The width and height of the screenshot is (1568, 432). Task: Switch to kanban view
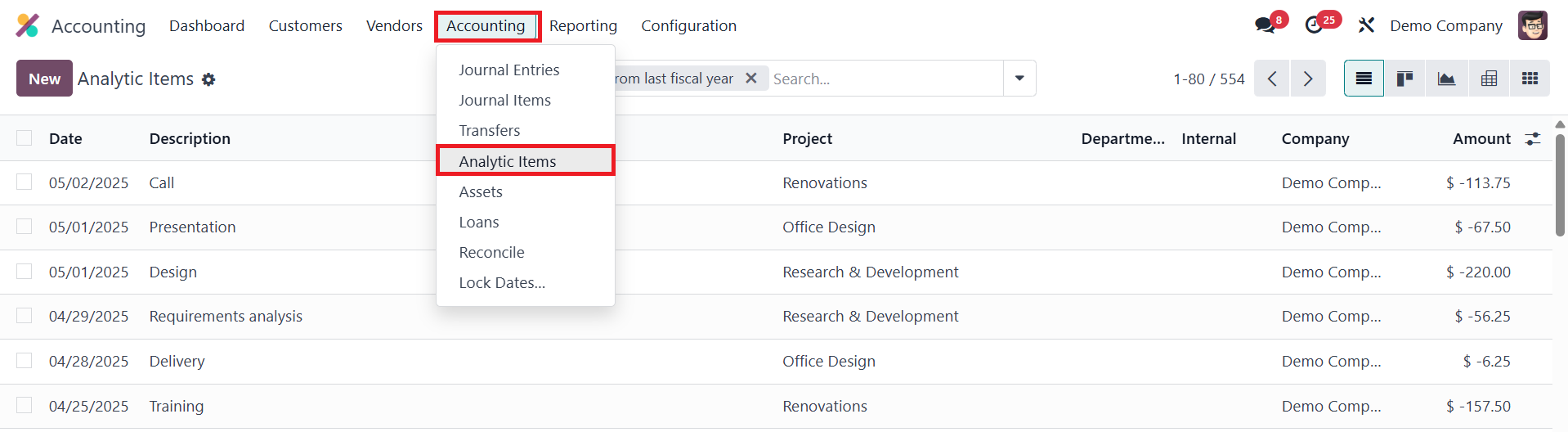(1404, 79)
